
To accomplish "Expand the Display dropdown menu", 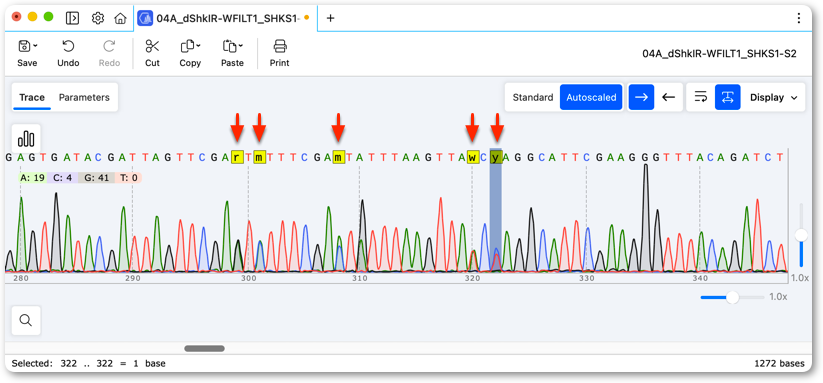I will click(774, 98).
